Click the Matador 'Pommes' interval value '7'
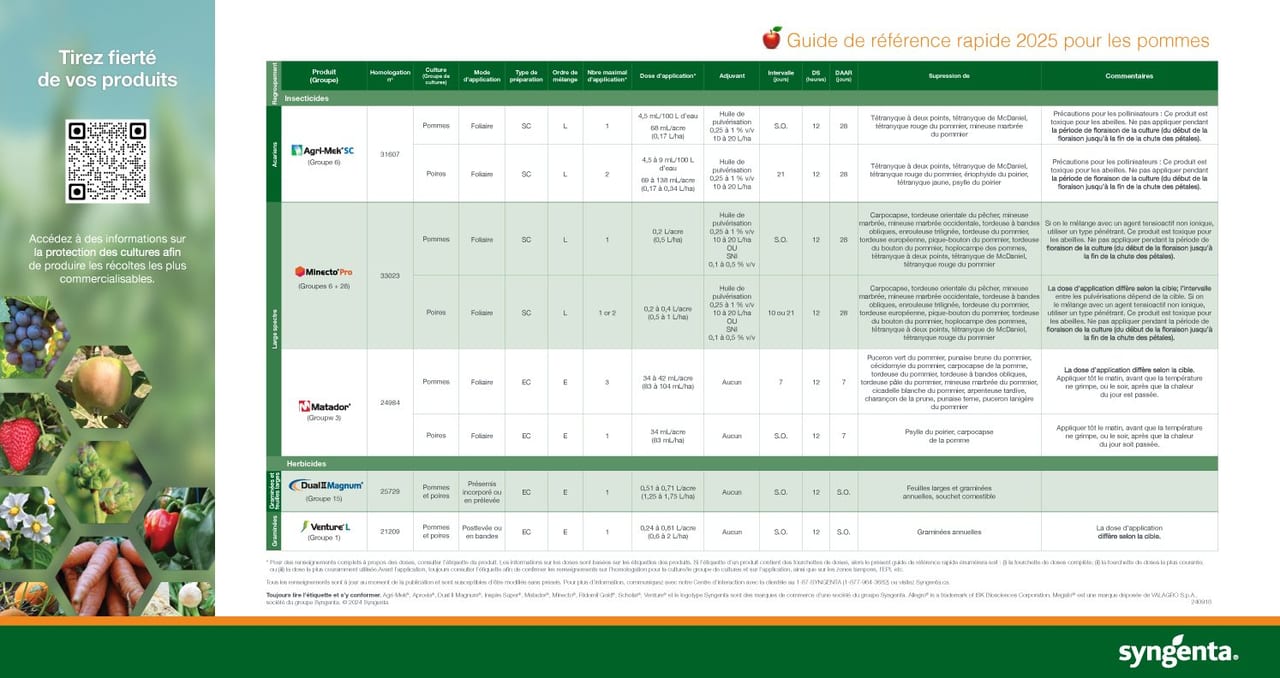The image size is (1280, 678). coord(781,381)
